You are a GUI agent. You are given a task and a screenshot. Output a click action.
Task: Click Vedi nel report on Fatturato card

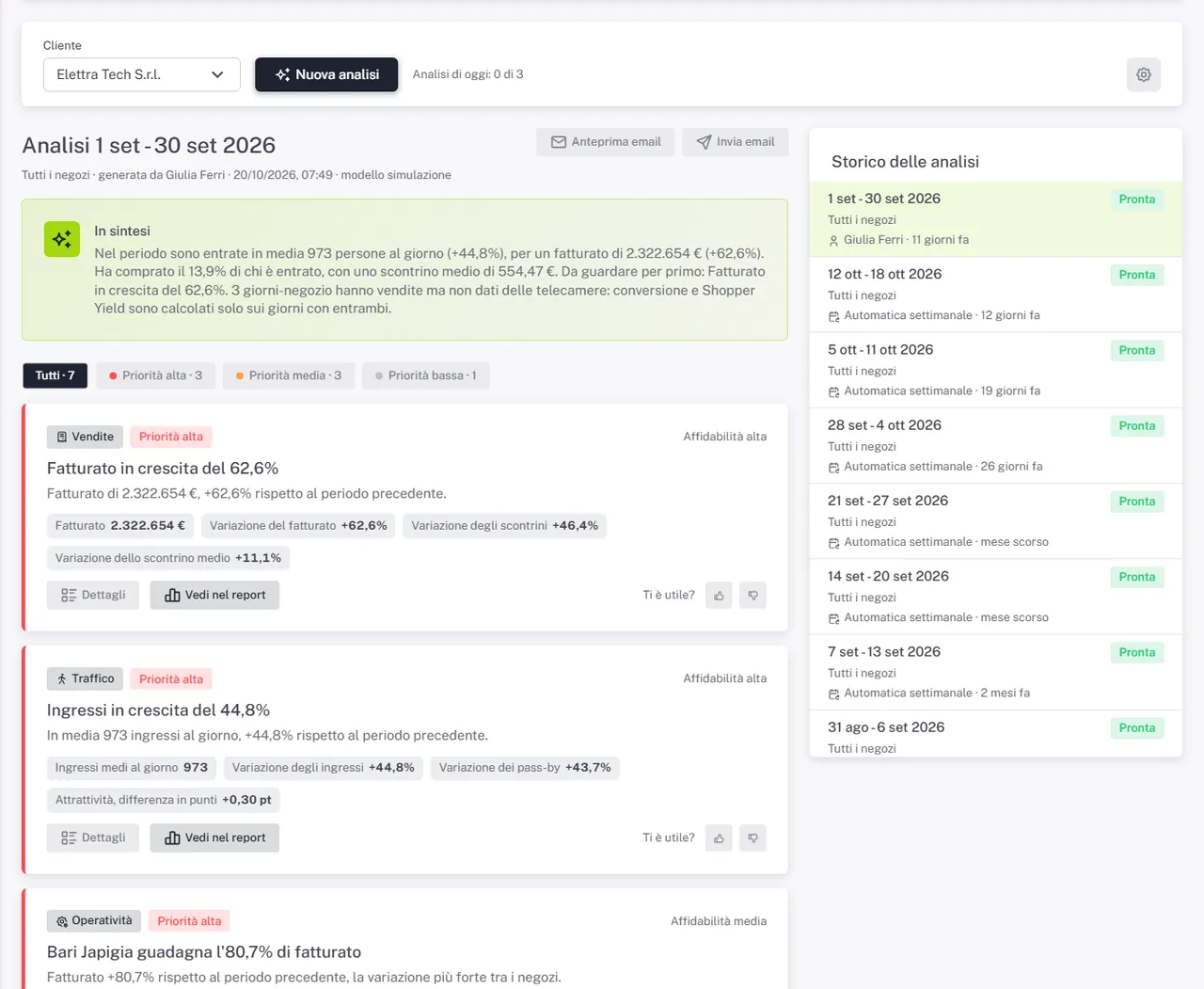(214, 595)
